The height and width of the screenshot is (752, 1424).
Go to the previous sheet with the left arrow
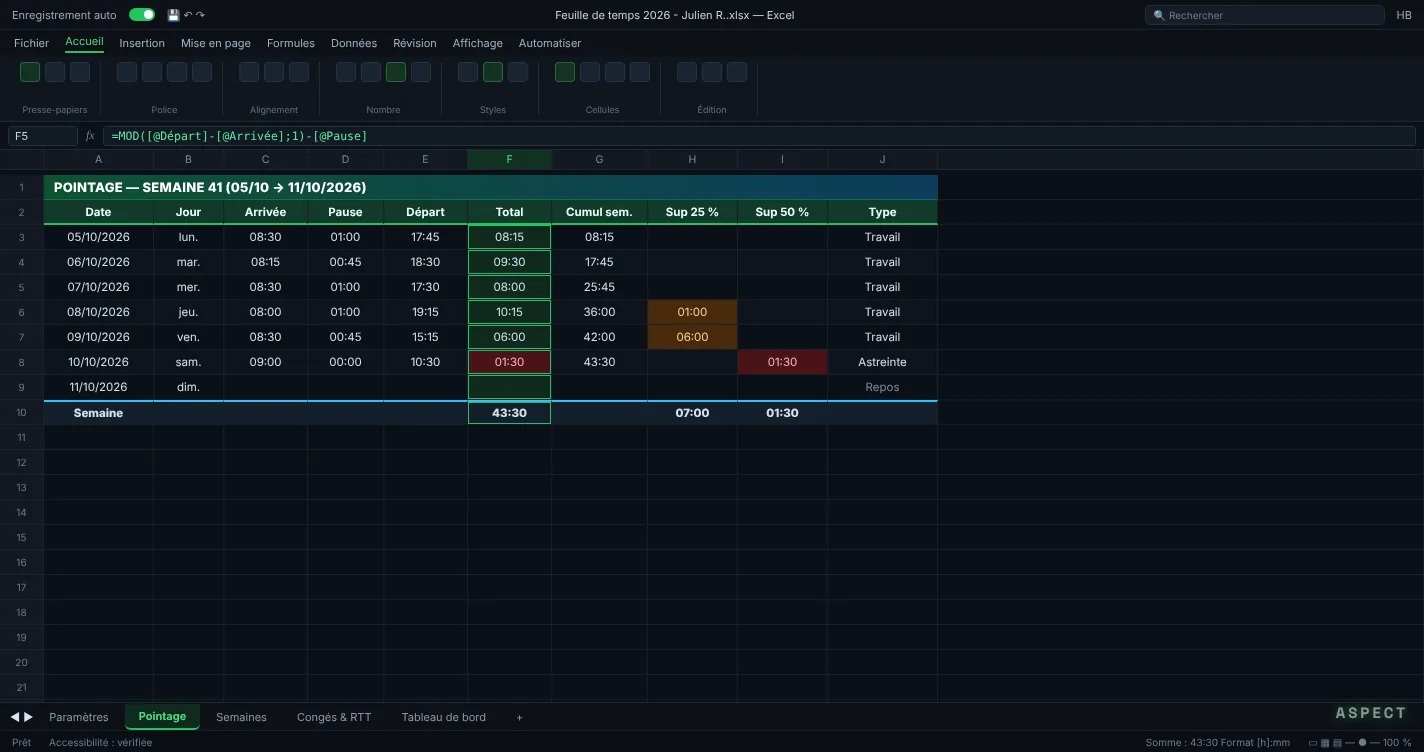click(x=15, y=717)
